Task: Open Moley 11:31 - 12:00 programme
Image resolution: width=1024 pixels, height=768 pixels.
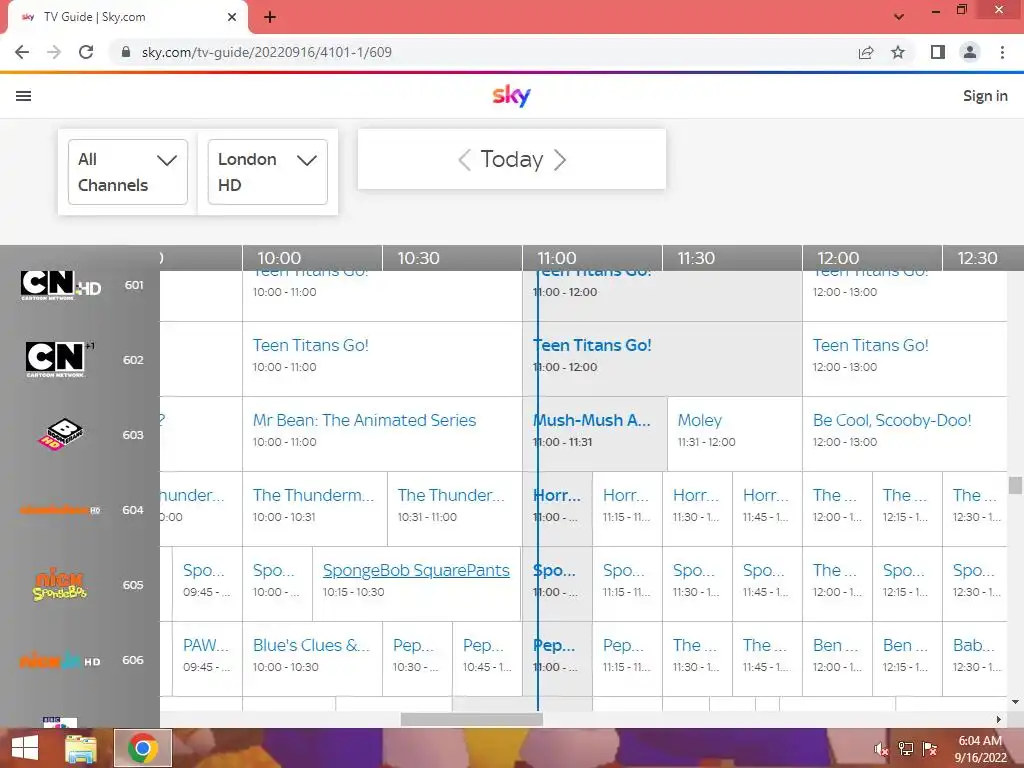Action: (735, 434)
